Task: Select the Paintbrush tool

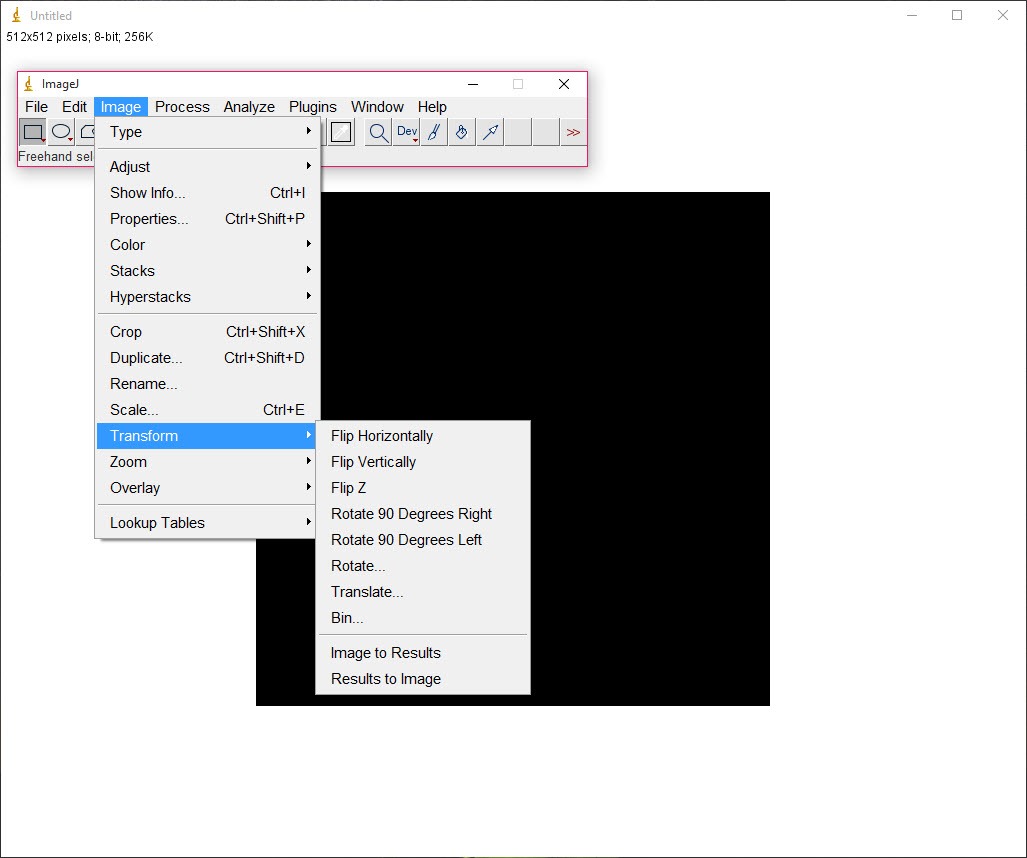Action: point(434,132)
